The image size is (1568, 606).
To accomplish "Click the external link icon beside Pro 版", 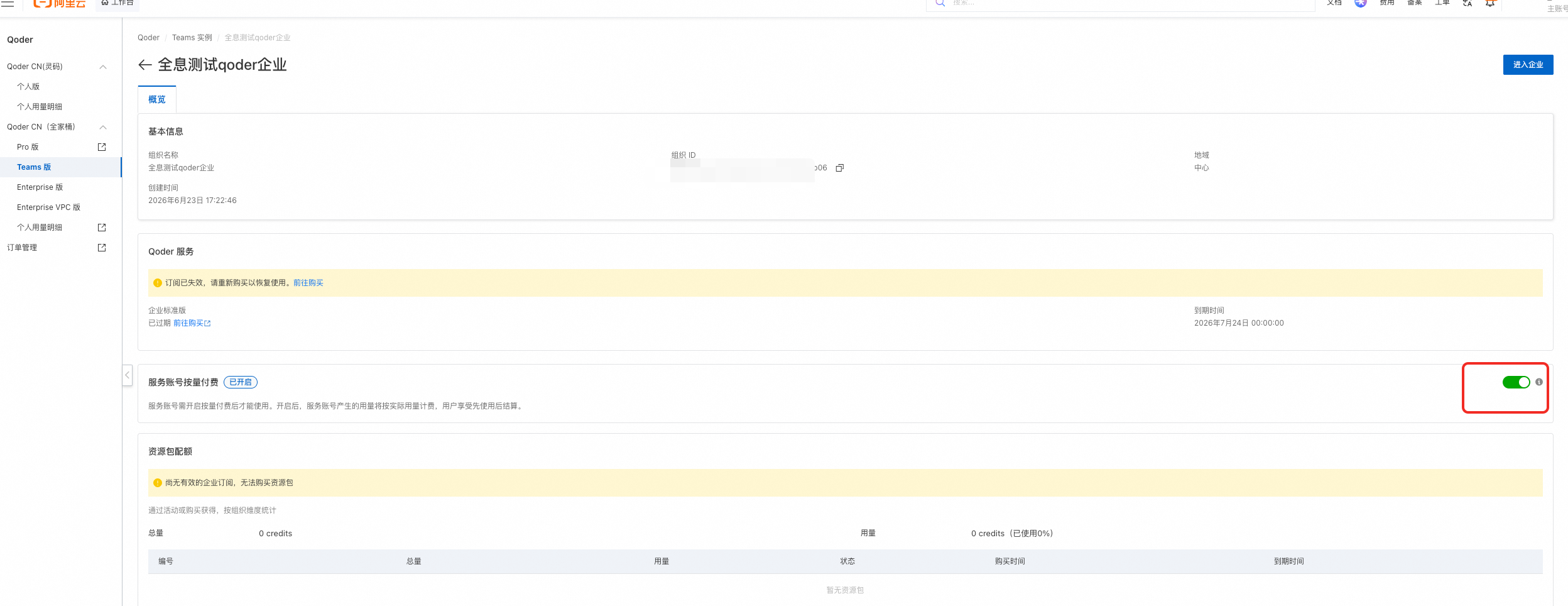I will click(102, 147).
